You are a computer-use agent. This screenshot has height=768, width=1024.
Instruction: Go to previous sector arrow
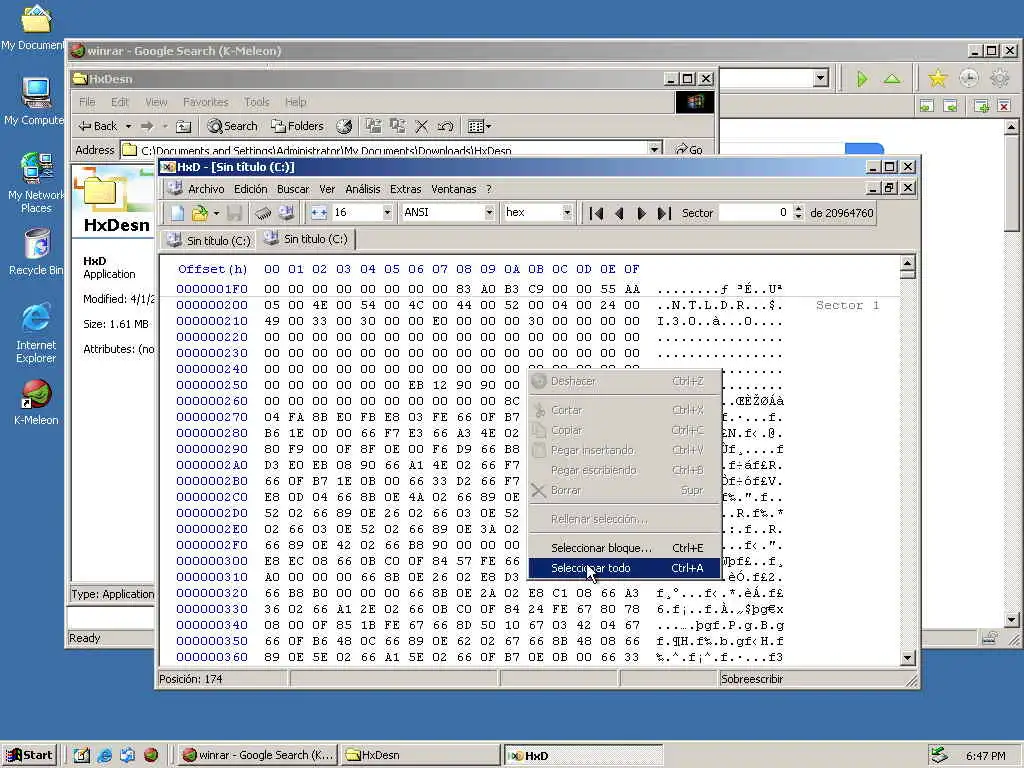click(x=619, y=214)
